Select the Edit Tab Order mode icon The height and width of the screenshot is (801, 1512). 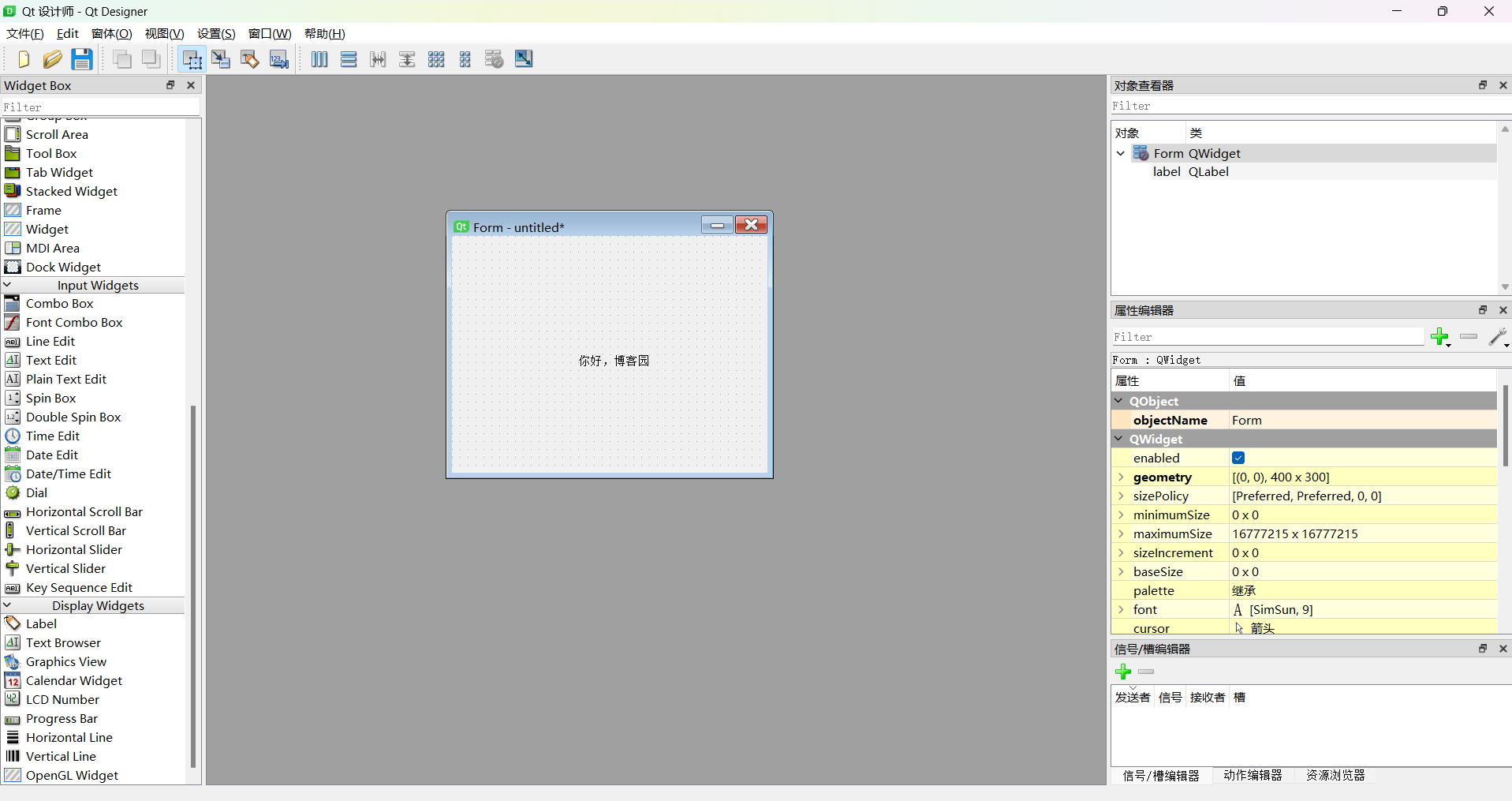click(279, 59)
